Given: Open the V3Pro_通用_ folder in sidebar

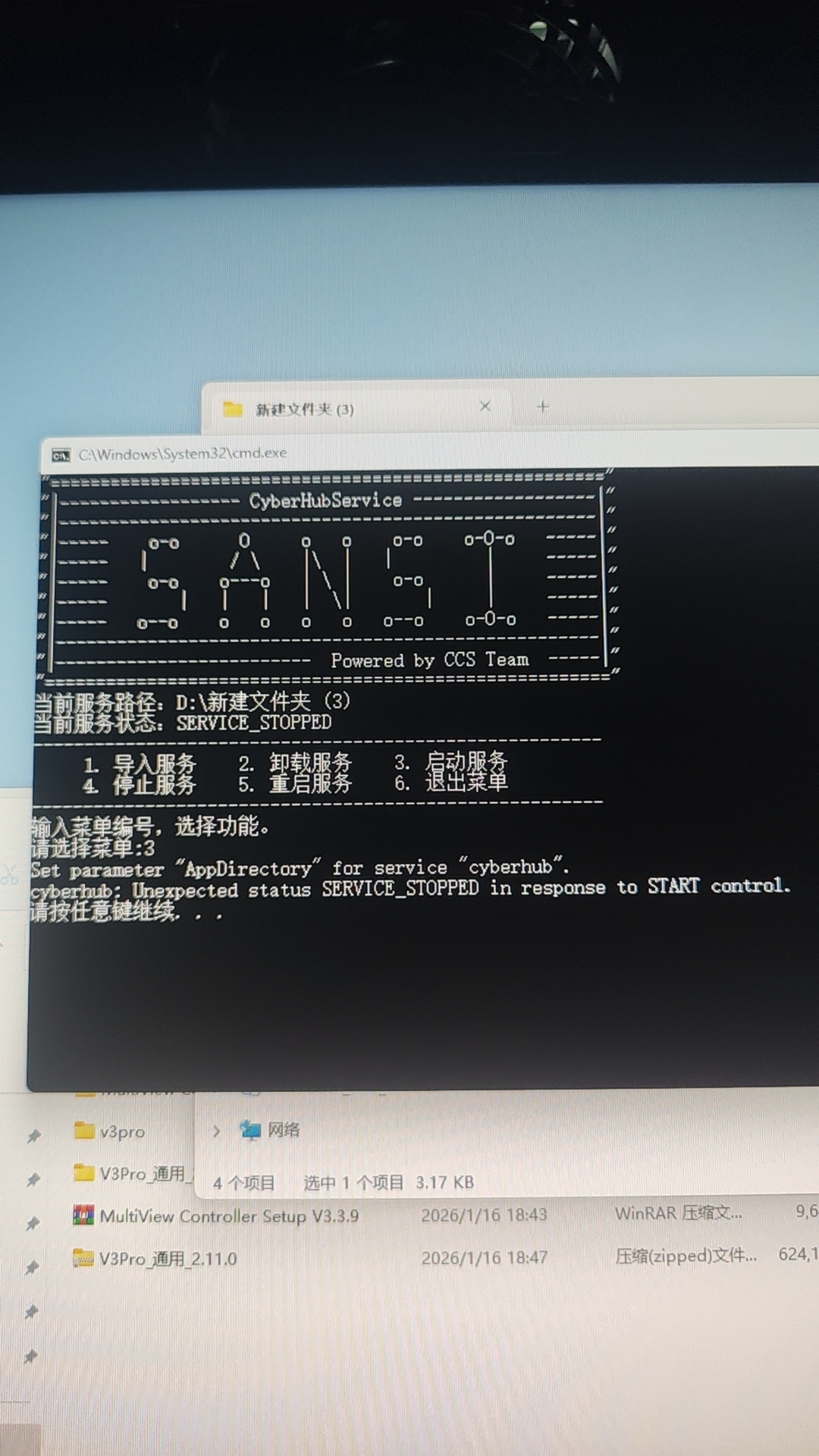Looking at the screenshot, I should (x=142, y=1173).
